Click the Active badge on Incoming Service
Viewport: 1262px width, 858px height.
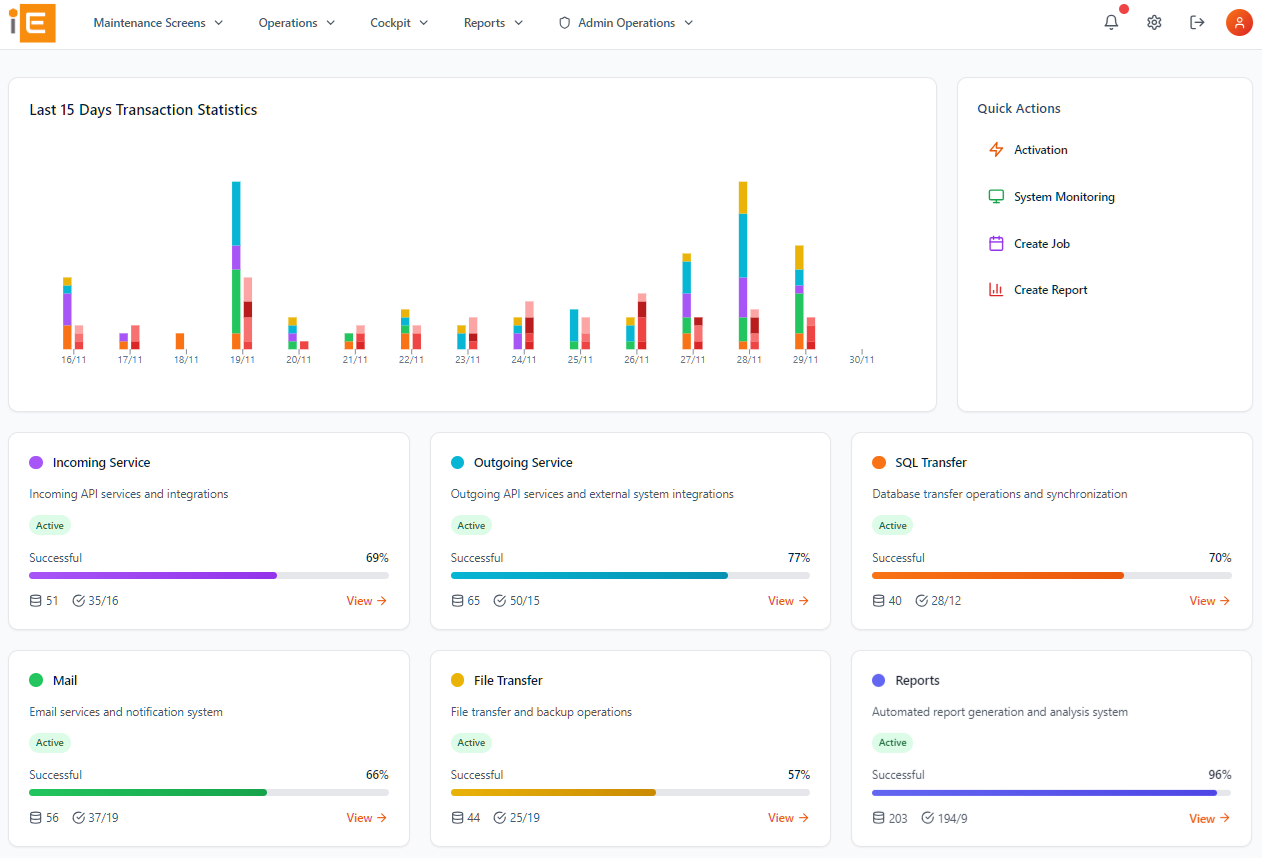[49, 525]
